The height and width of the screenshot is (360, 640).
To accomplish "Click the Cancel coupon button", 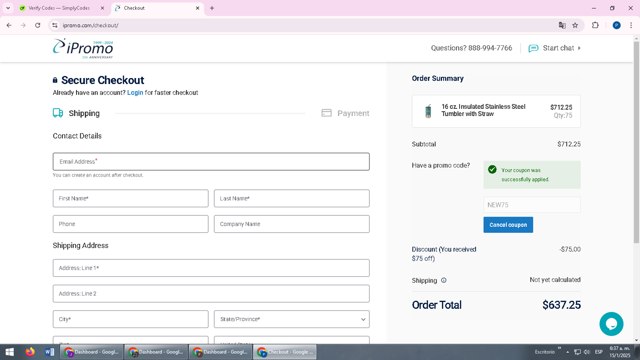I will (508, 225).
